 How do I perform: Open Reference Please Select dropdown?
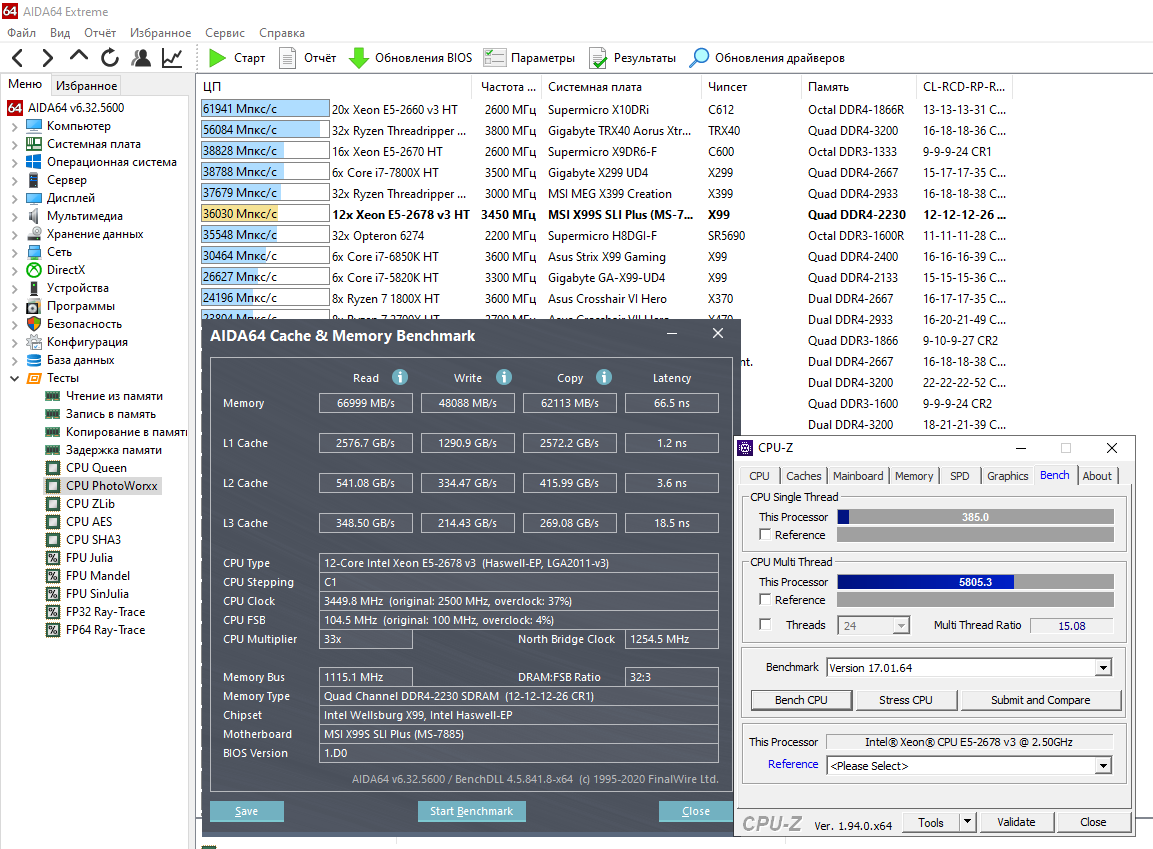coord(1103,766)
